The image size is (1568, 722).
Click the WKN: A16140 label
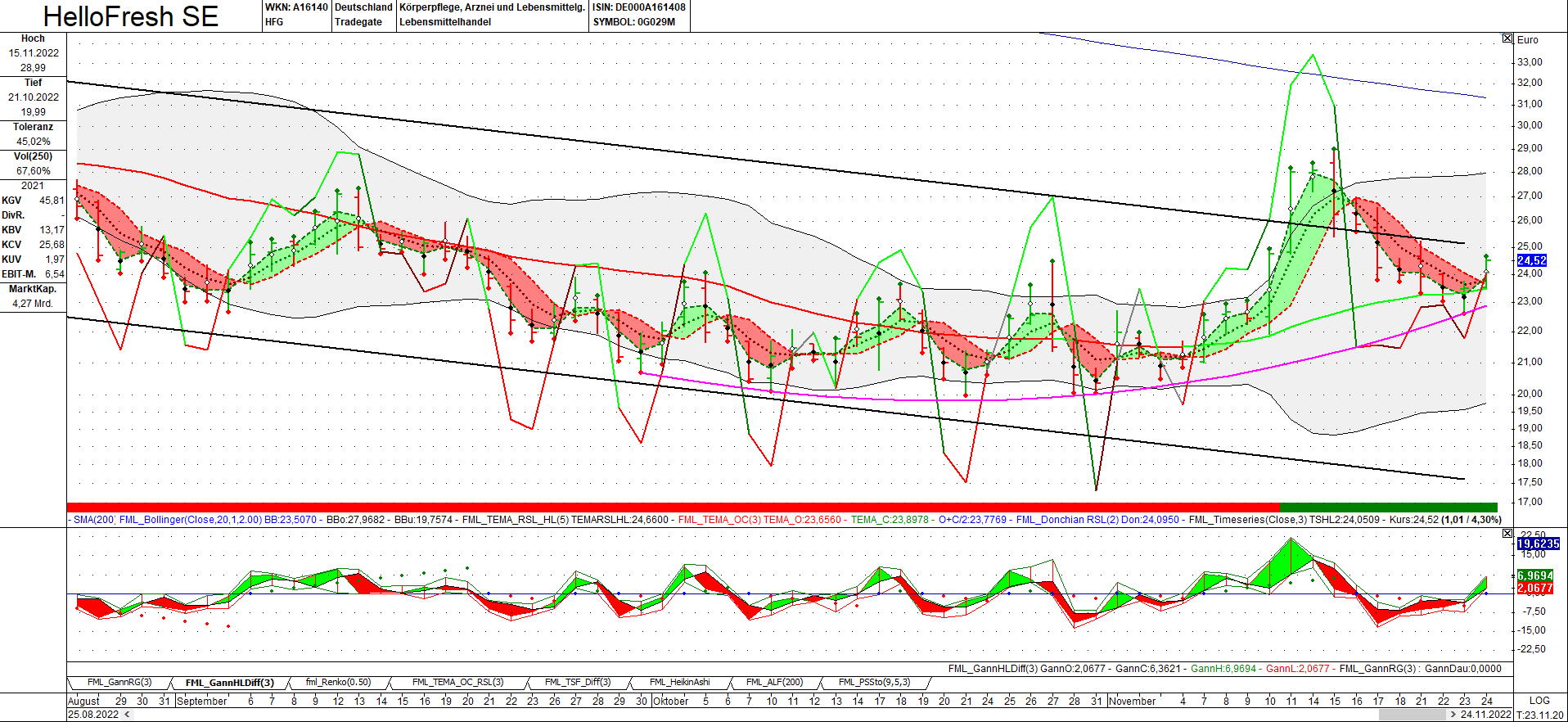[x=296, y=7]
